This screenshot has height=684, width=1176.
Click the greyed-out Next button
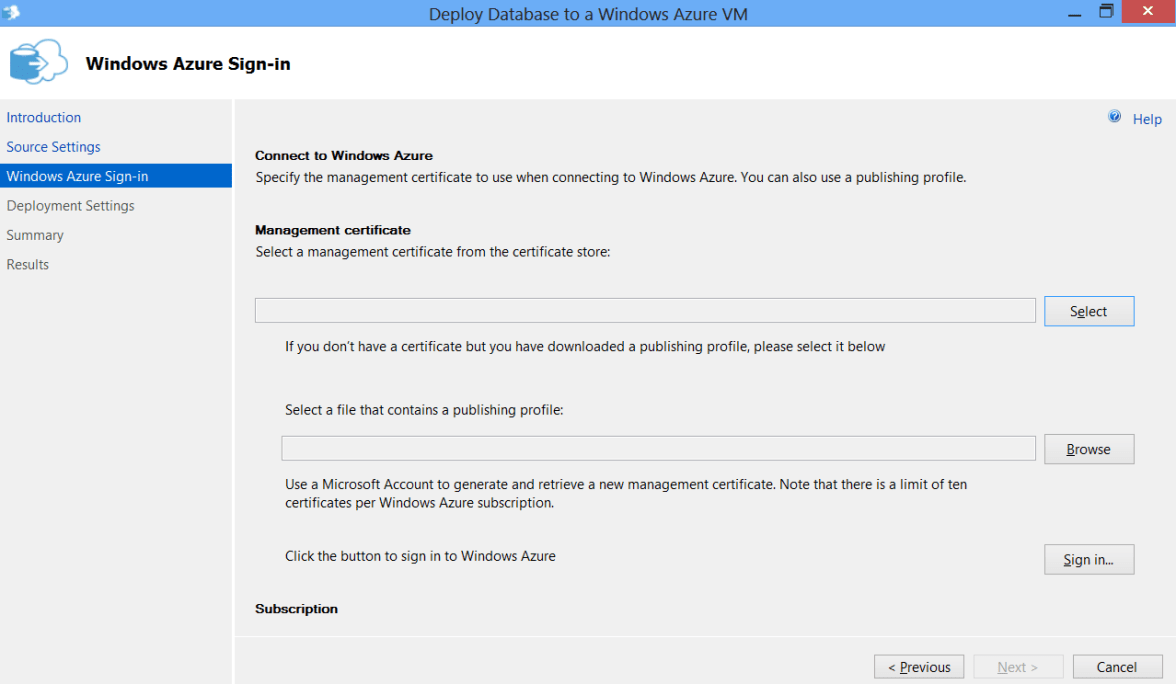1018,667
